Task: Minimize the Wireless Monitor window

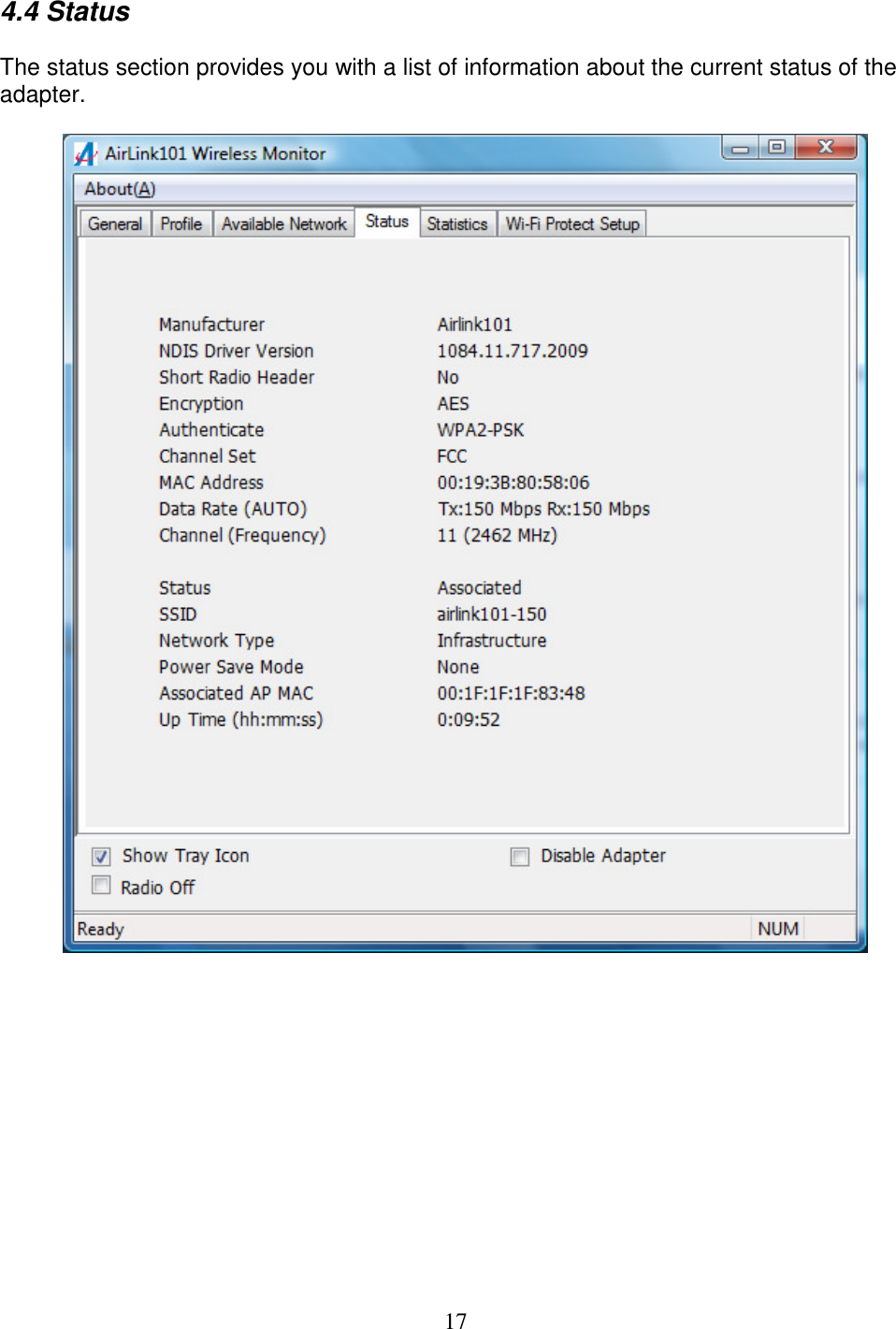Action: click(741, 147)
